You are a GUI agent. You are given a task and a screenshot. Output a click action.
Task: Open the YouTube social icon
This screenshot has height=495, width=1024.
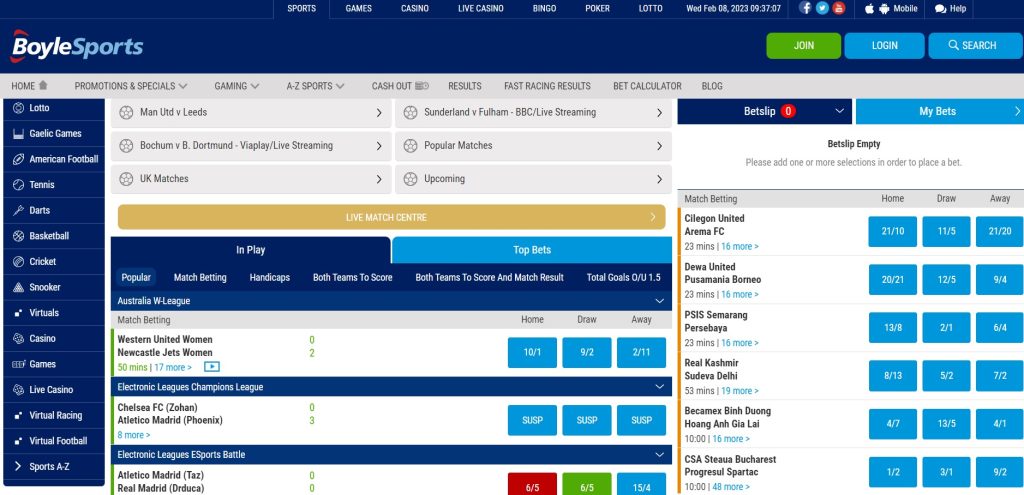click(x=839, y=8)
